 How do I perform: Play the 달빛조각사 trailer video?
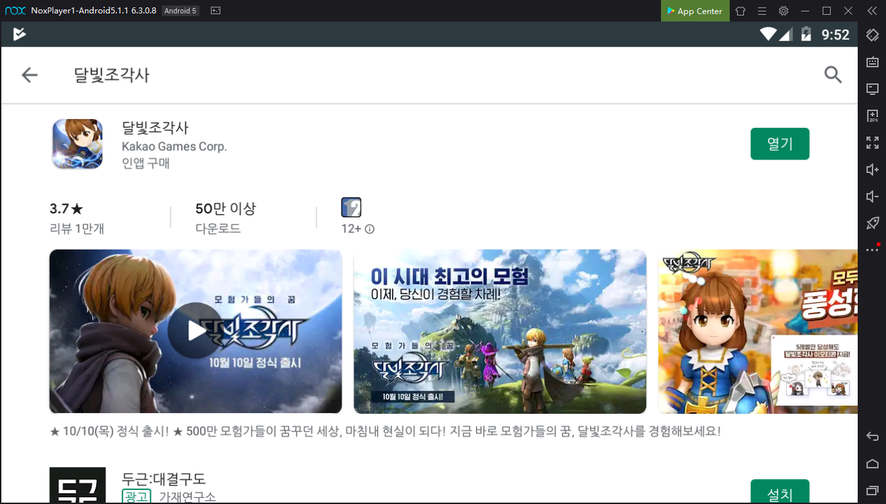point(196,331)
